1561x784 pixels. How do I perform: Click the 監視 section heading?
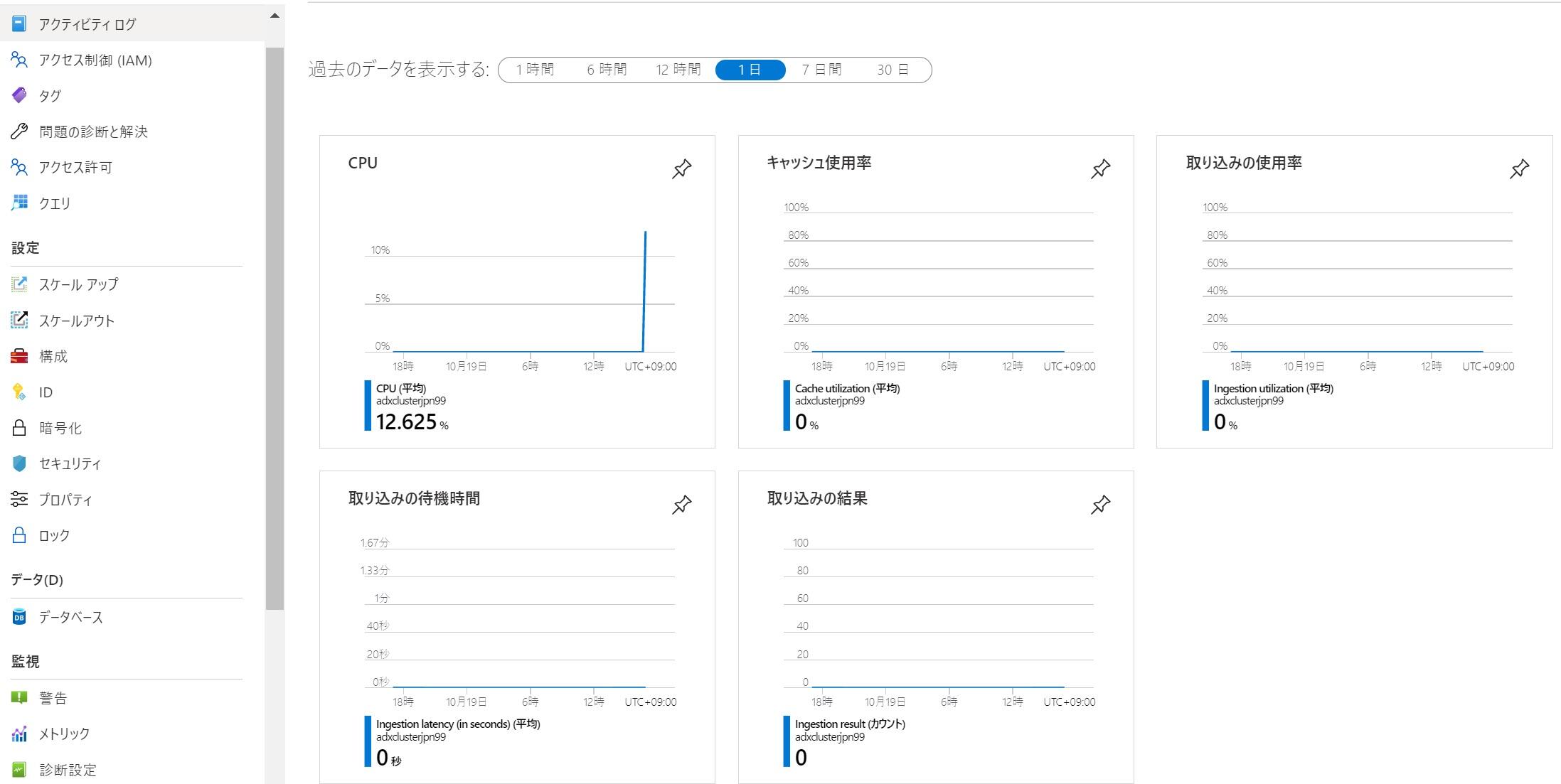pyautogui.click(x=25, y=662)
